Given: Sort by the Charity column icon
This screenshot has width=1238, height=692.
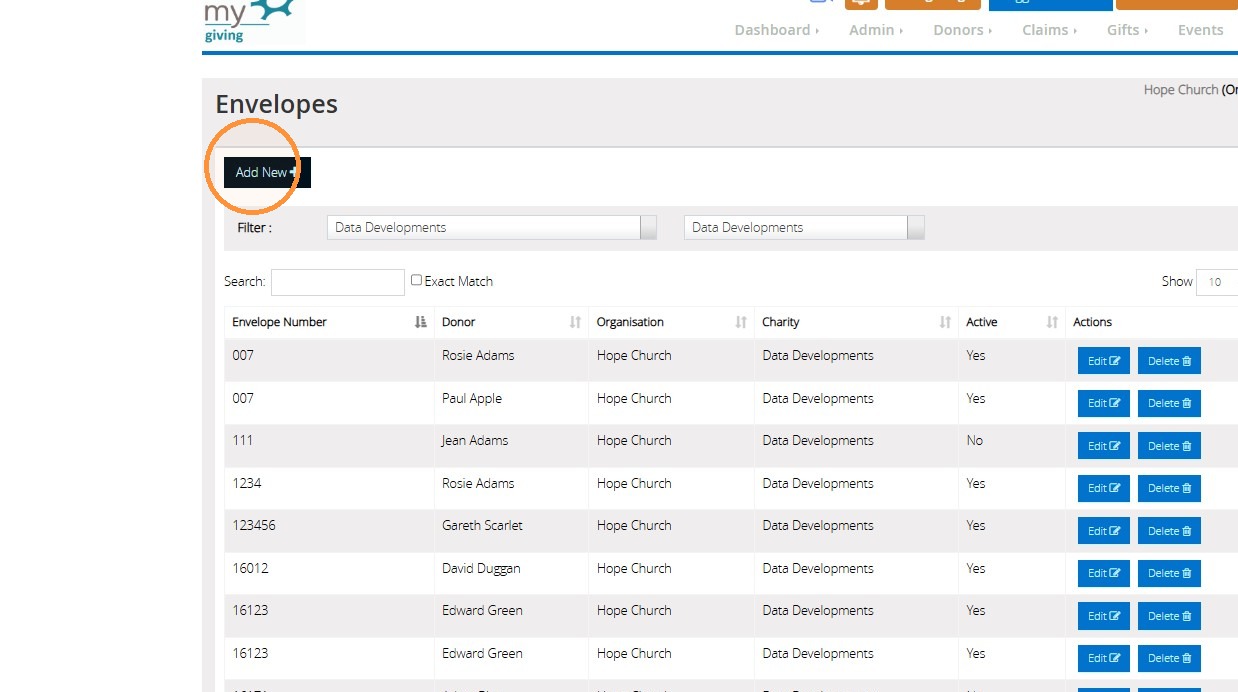Looking at the screenshot, I should pos(945,322).
